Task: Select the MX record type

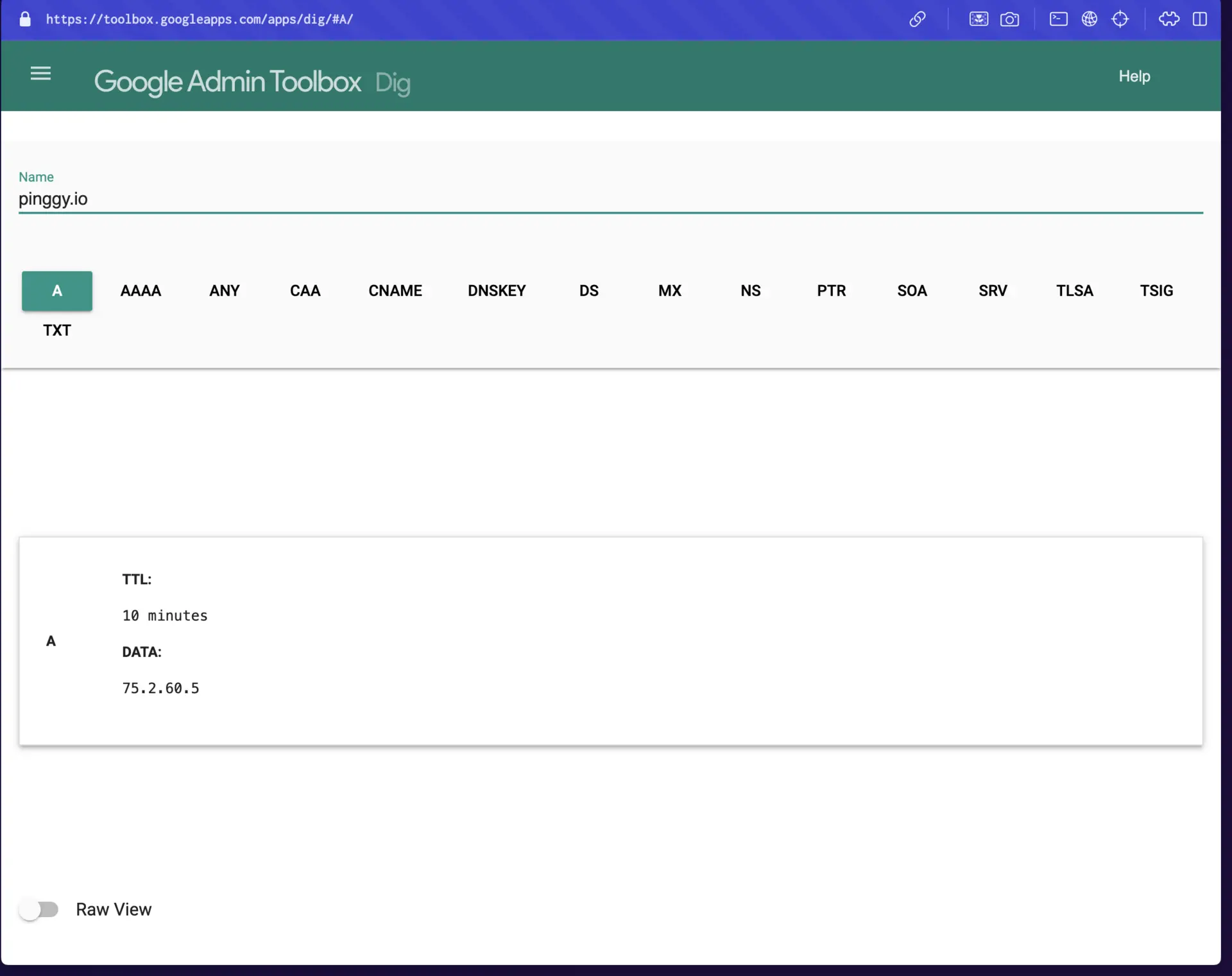Action: [x=670, y=290]
